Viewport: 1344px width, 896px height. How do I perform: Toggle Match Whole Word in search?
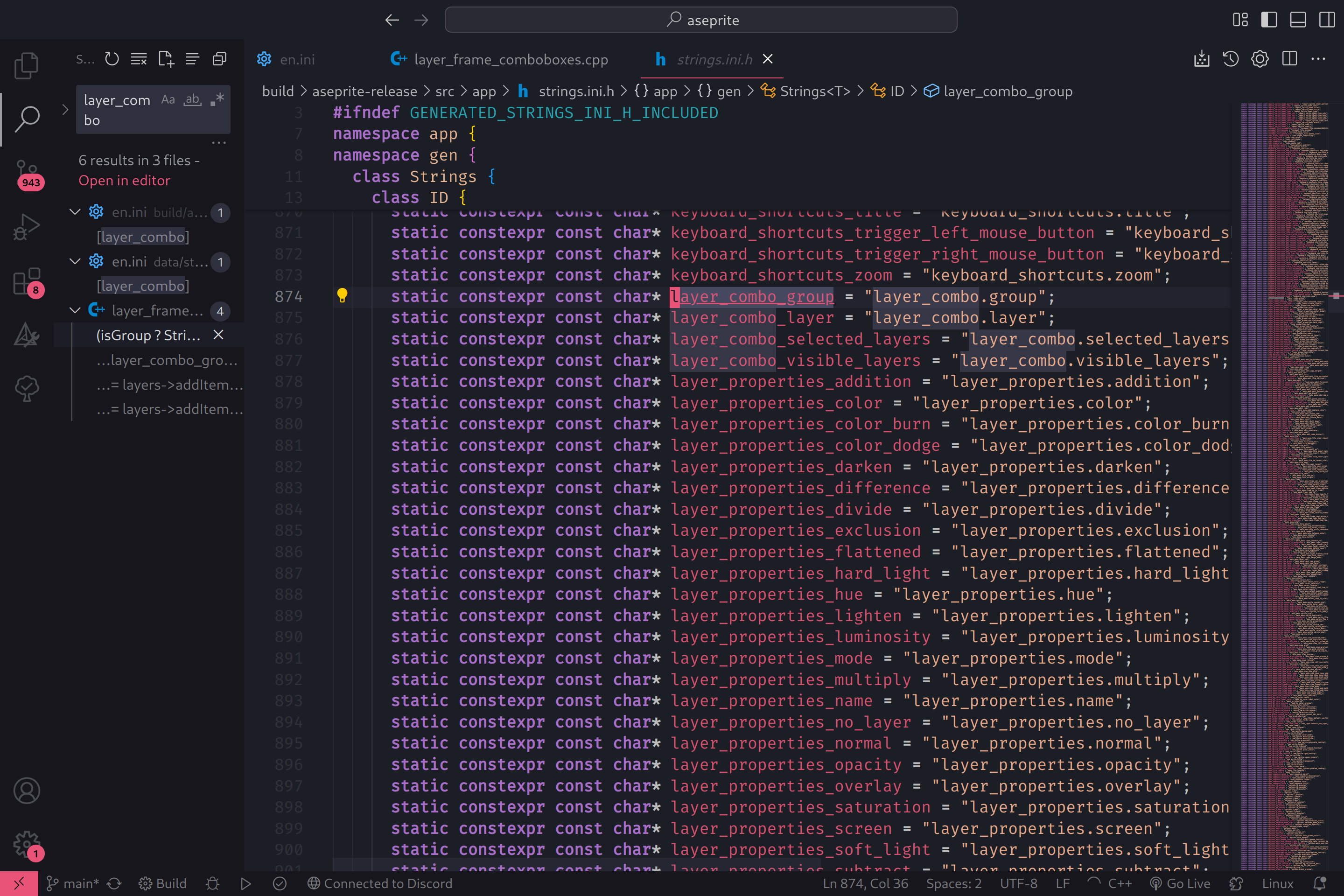[x=193, y=99]
